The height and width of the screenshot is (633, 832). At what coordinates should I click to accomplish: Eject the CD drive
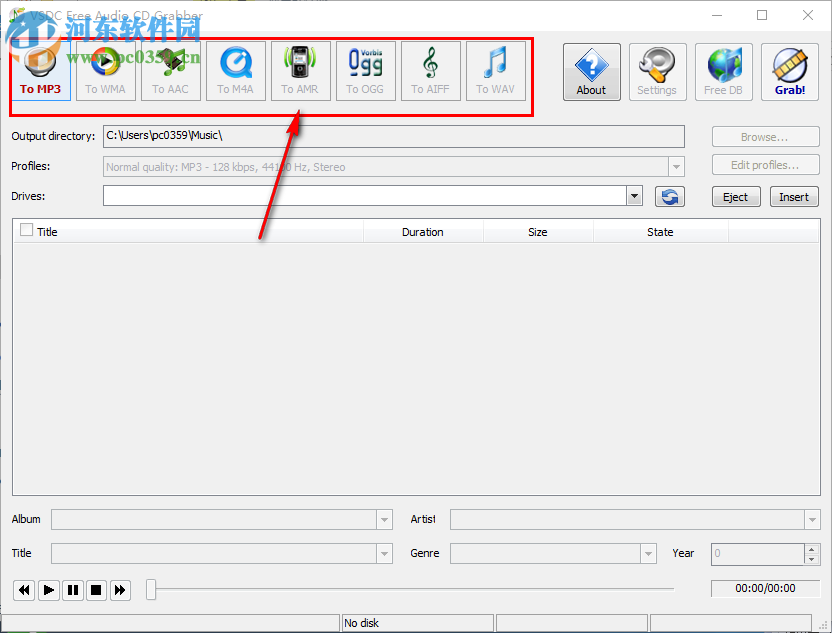pos(736,196)
